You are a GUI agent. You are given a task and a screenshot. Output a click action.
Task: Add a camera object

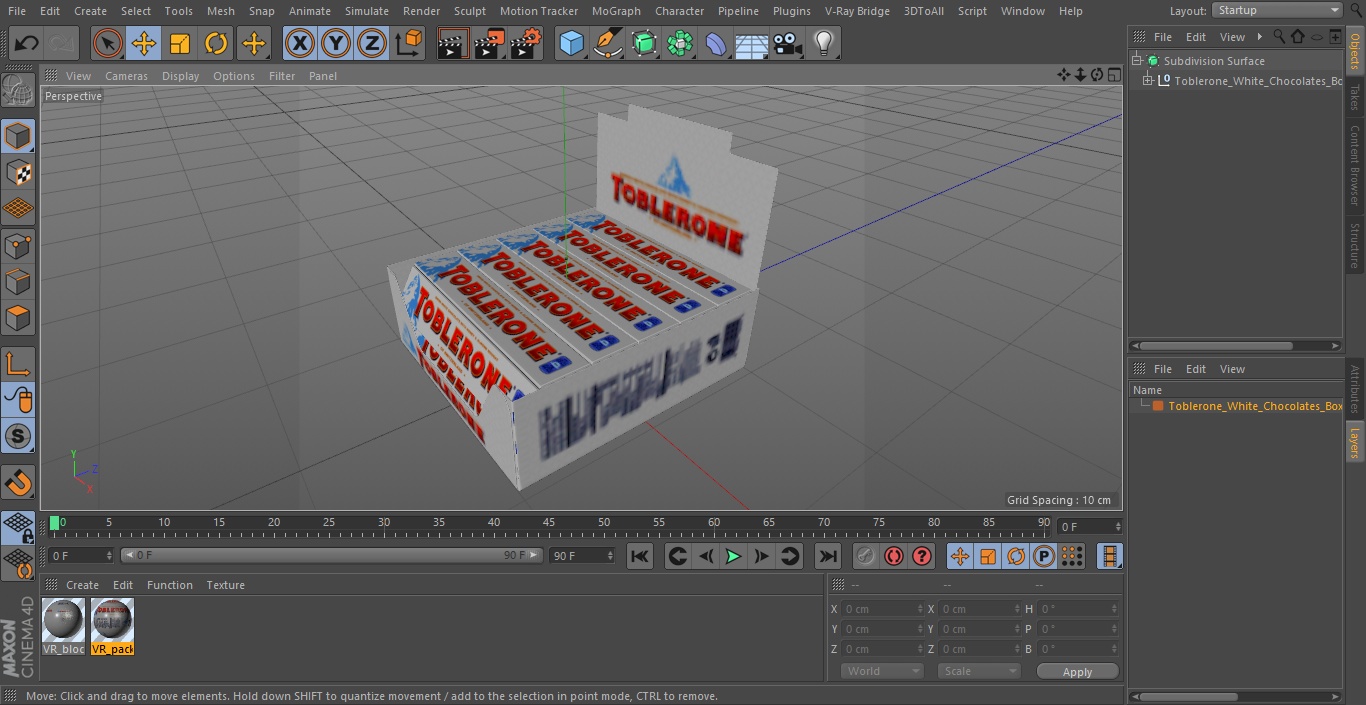[788, 43]
